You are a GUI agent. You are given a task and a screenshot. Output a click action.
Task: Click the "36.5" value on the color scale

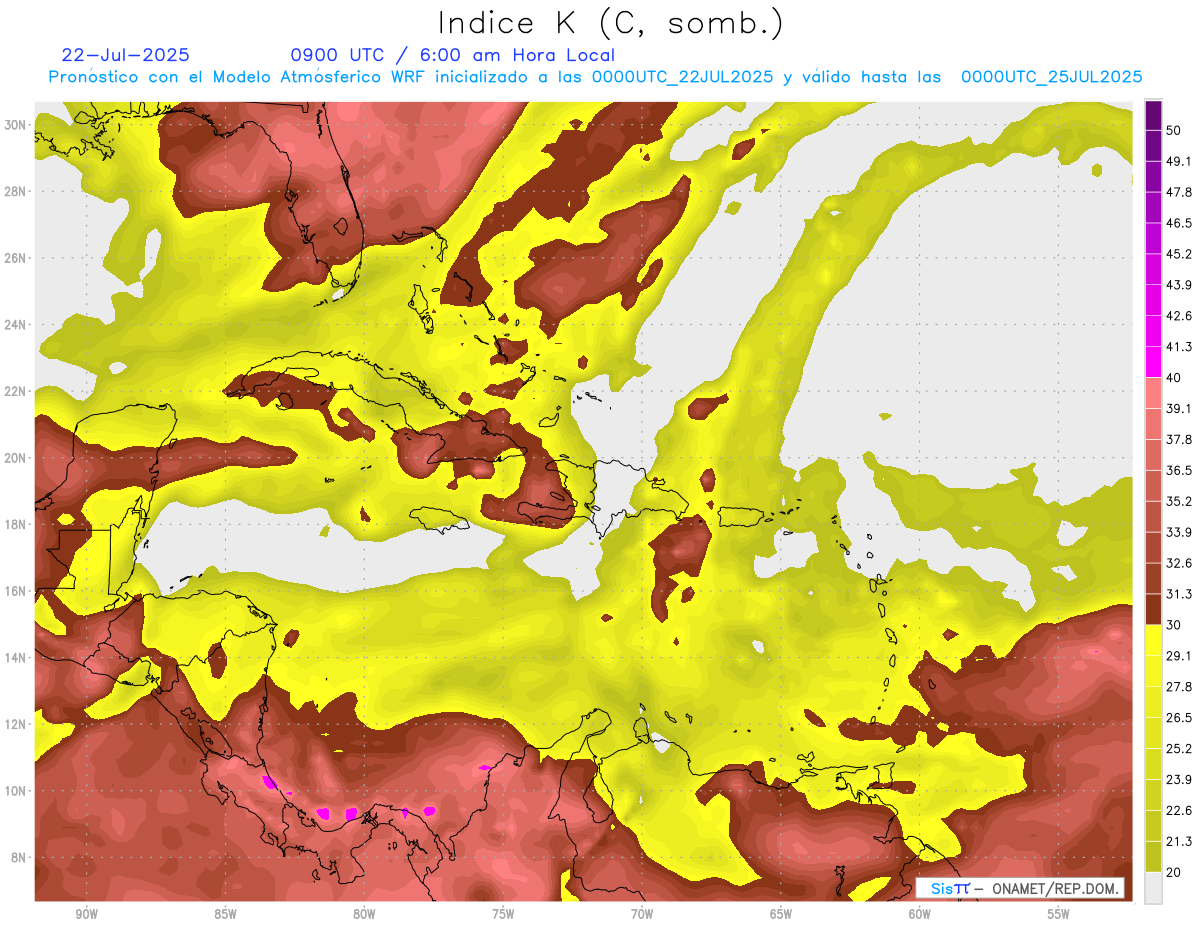[x=1180, y=470]
